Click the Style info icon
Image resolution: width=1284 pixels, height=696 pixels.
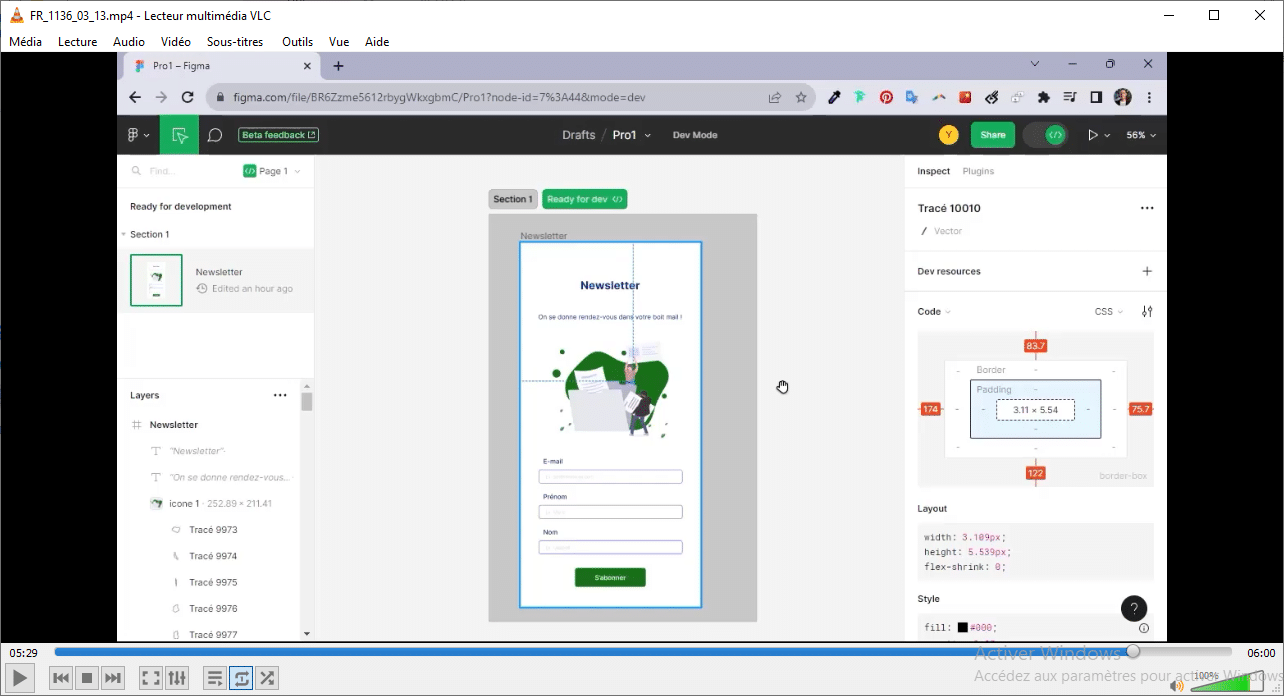click(1144, 628)
